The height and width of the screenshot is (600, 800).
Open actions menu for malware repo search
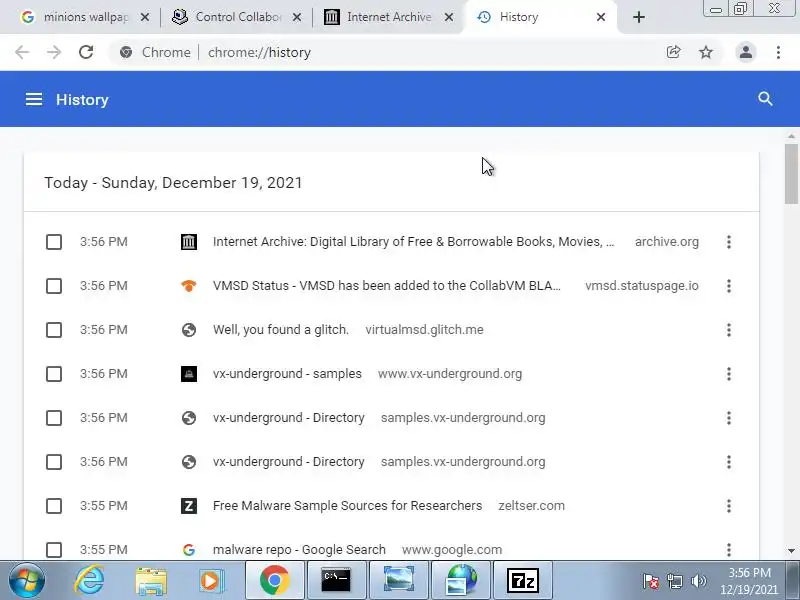click(x=729, y=549)
